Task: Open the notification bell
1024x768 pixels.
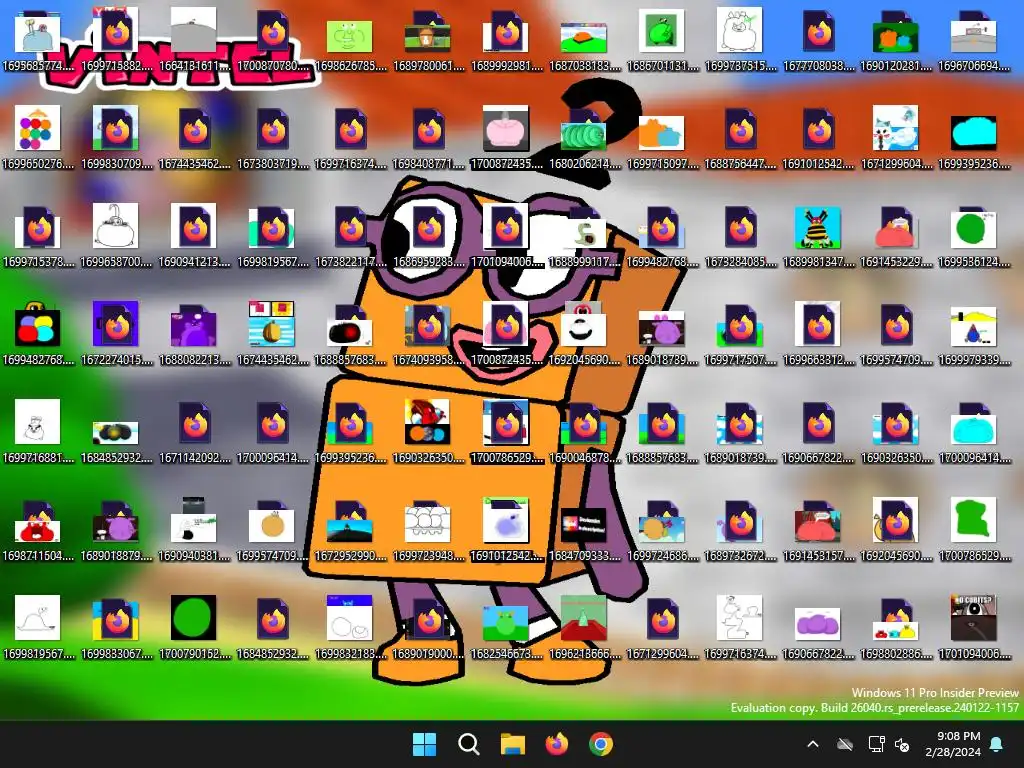Action: 997,744
